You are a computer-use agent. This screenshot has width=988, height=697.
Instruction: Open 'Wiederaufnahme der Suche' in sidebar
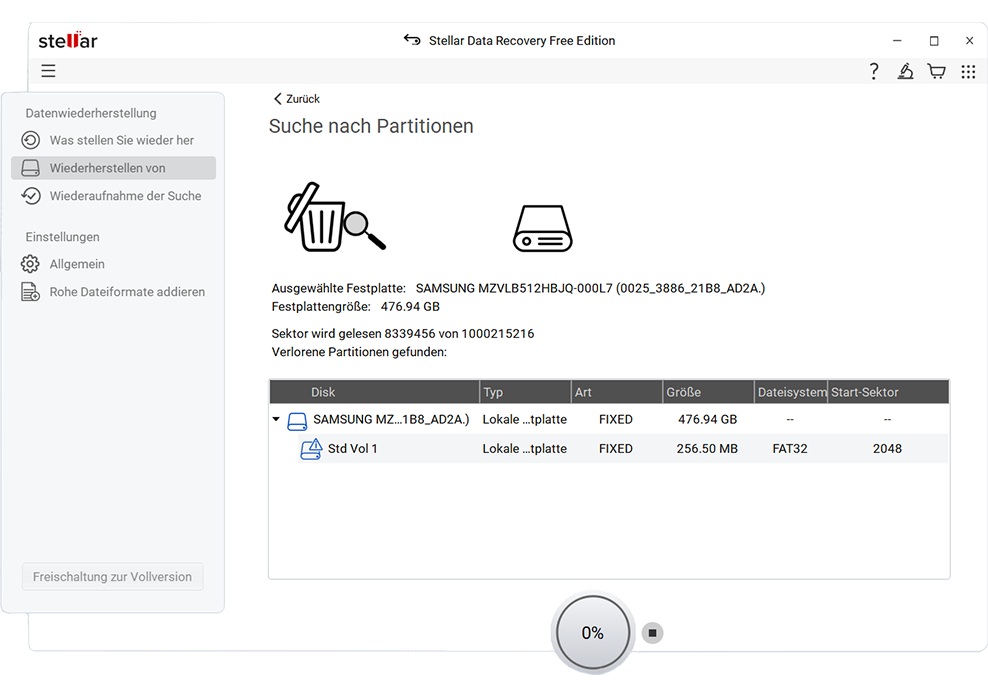coord(113,196)
